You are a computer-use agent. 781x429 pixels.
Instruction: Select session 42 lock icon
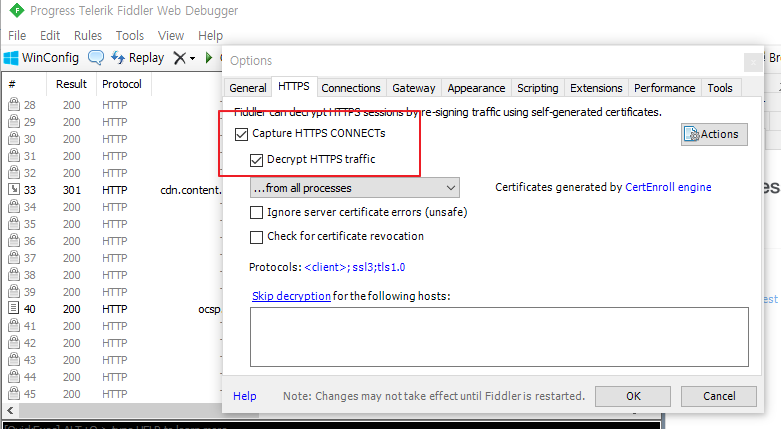click(14, 342)
